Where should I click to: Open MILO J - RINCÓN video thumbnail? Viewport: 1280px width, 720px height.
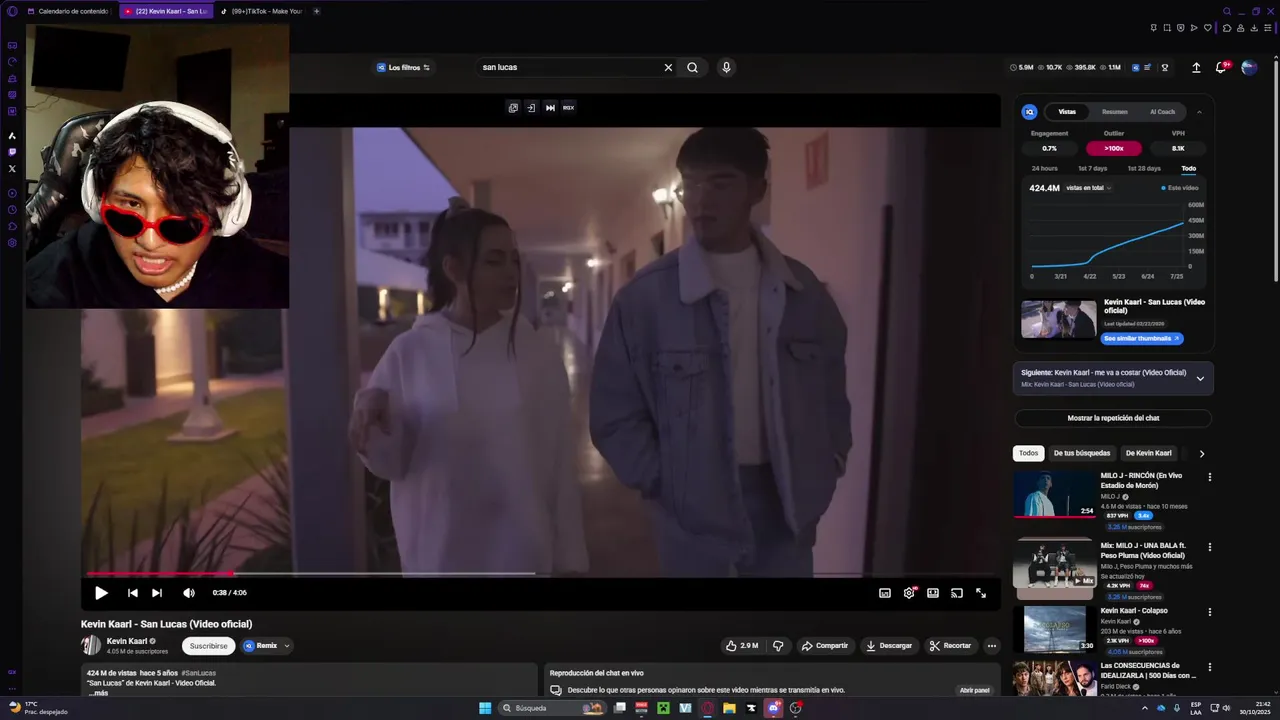1055,494
